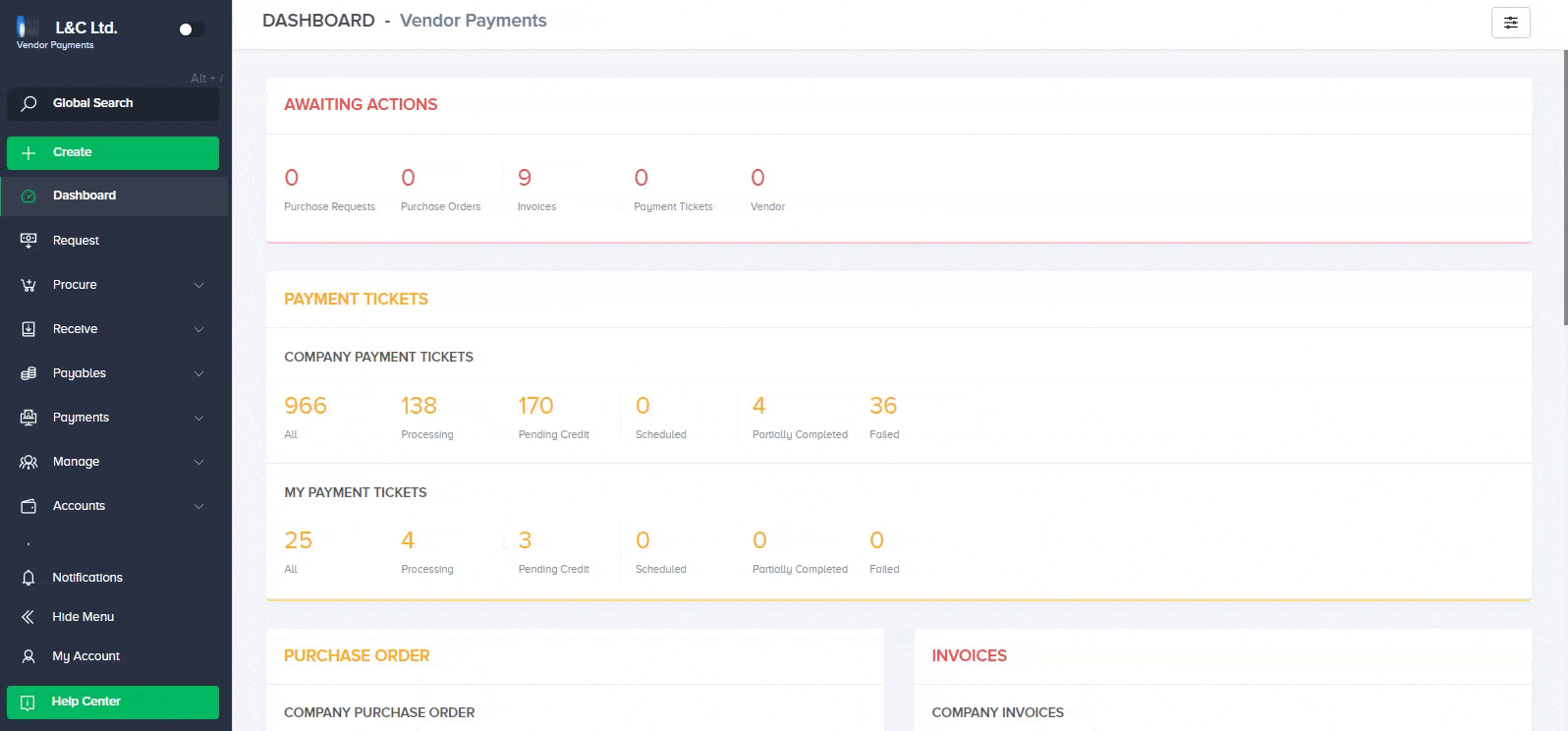Click the Notifications bell icon
Image resolution: width=1568 pixels, height=731 pixels.
28,578
